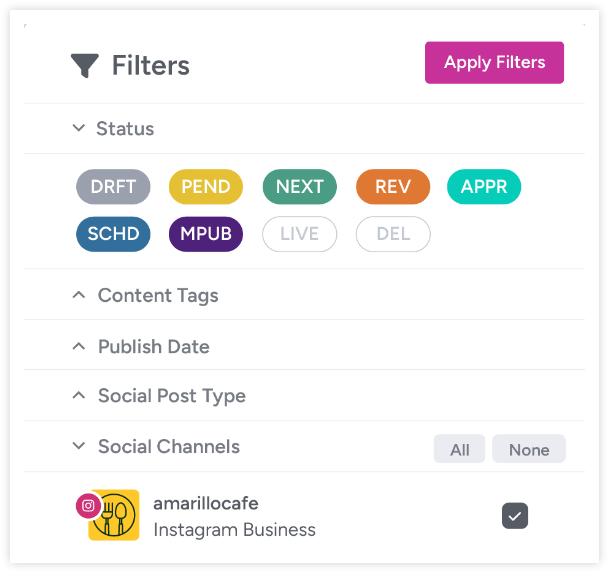This screenshot has height=573, width=609.
Task: Click the Instagram badge on amarillocafe avatar
Action: tap(88, 505)
